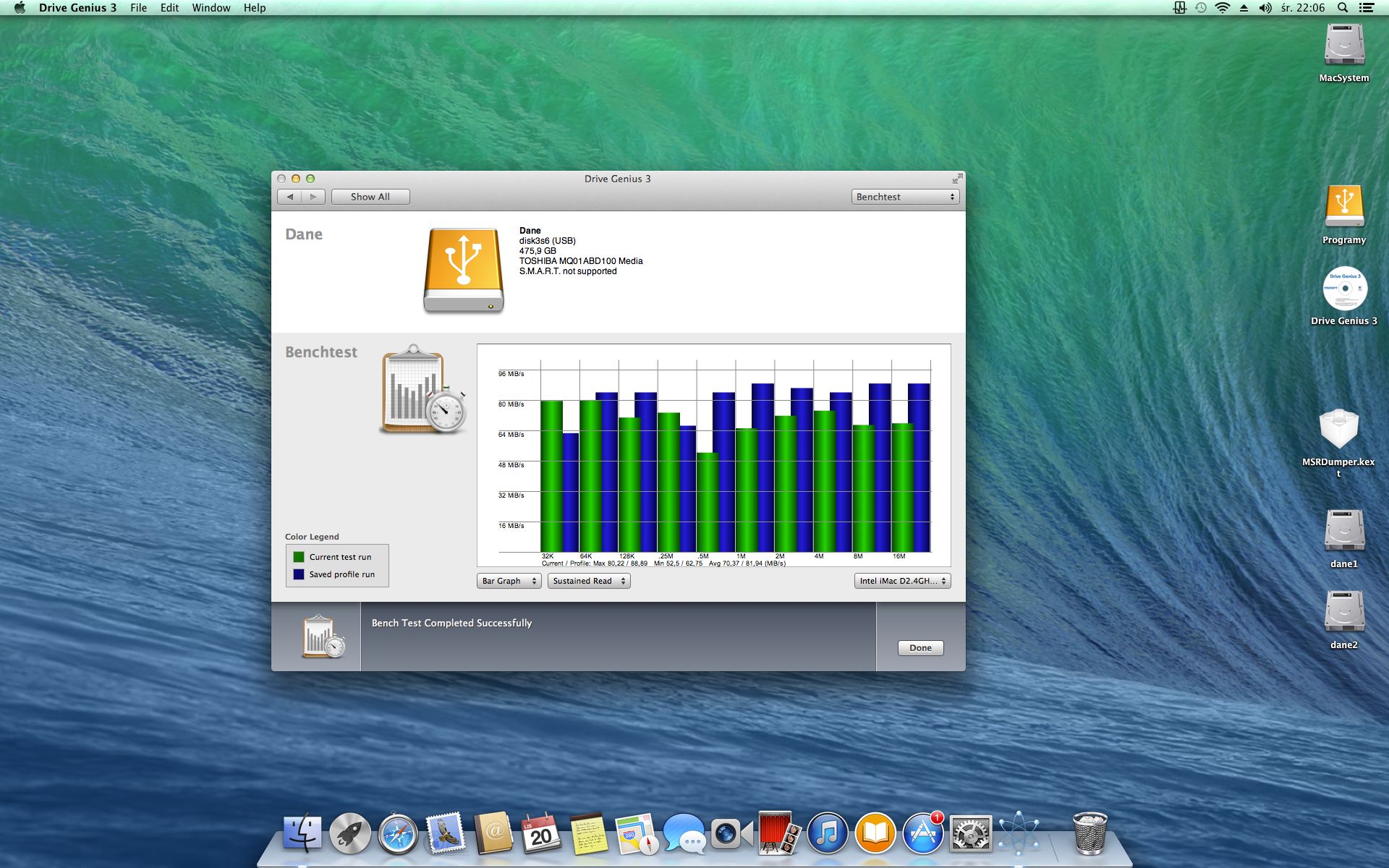
Task: Open iTunes from the dock
Action: pyautogui.click(x=828, y=833)
